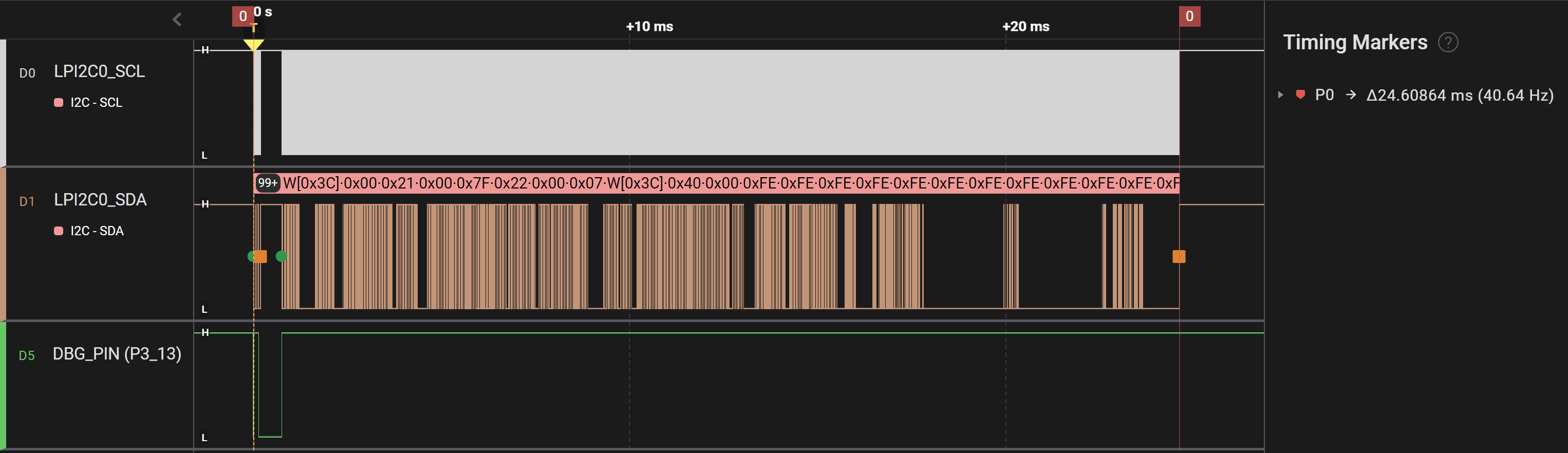Image resolution: width=1568 pixels, height=453 pixels.
Task: Select the LPI2C0_SCL channel label
Action: click(99, 71)
